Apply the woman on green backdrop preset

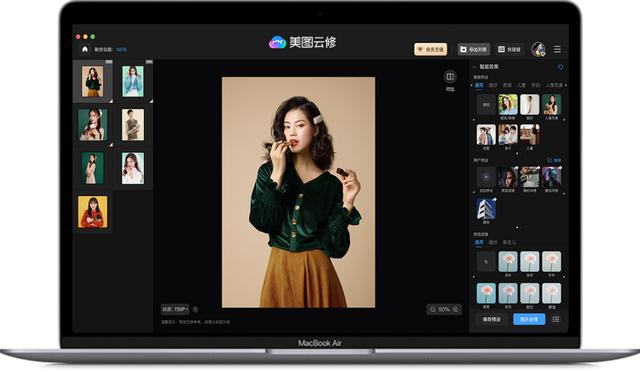[551, 105]
